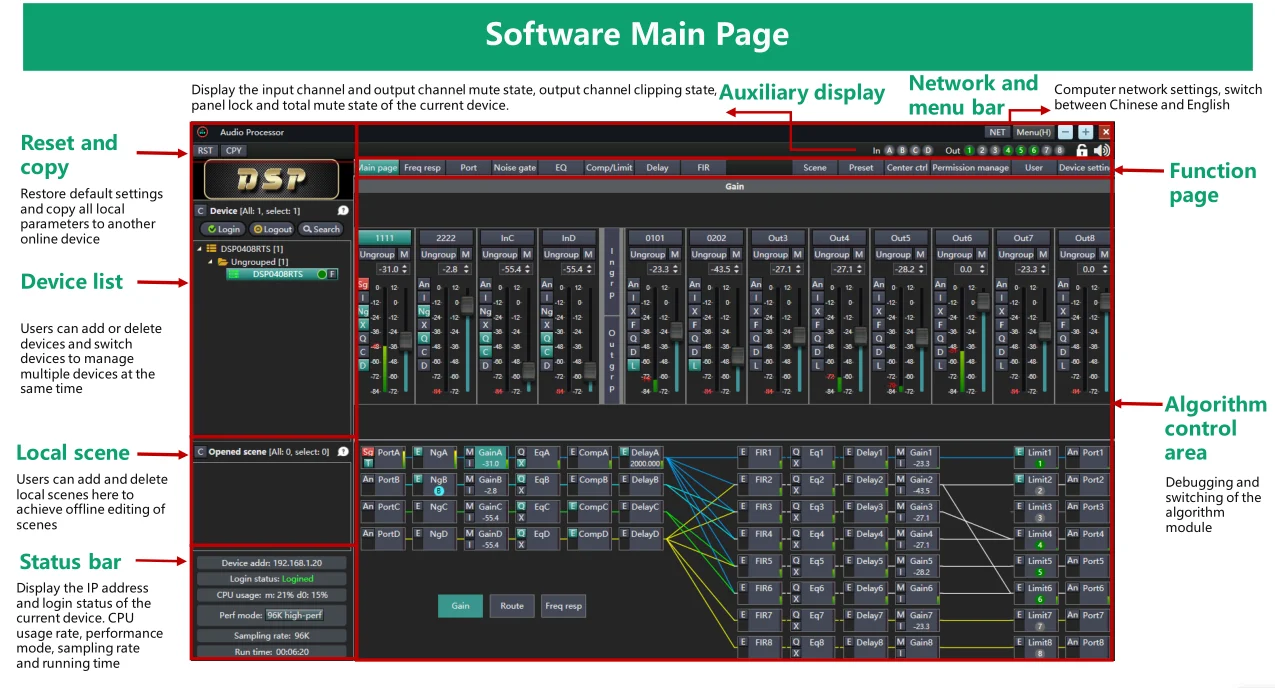This screenshot has height=688, width=1275.
Task: Mute channel 2222 with its M button
Action: [465, 254]
